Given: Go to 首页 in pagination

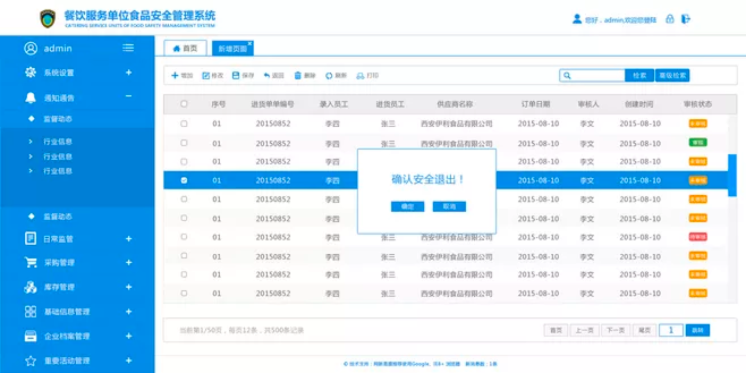Looking at the screenshot, I should pos(556,330).
